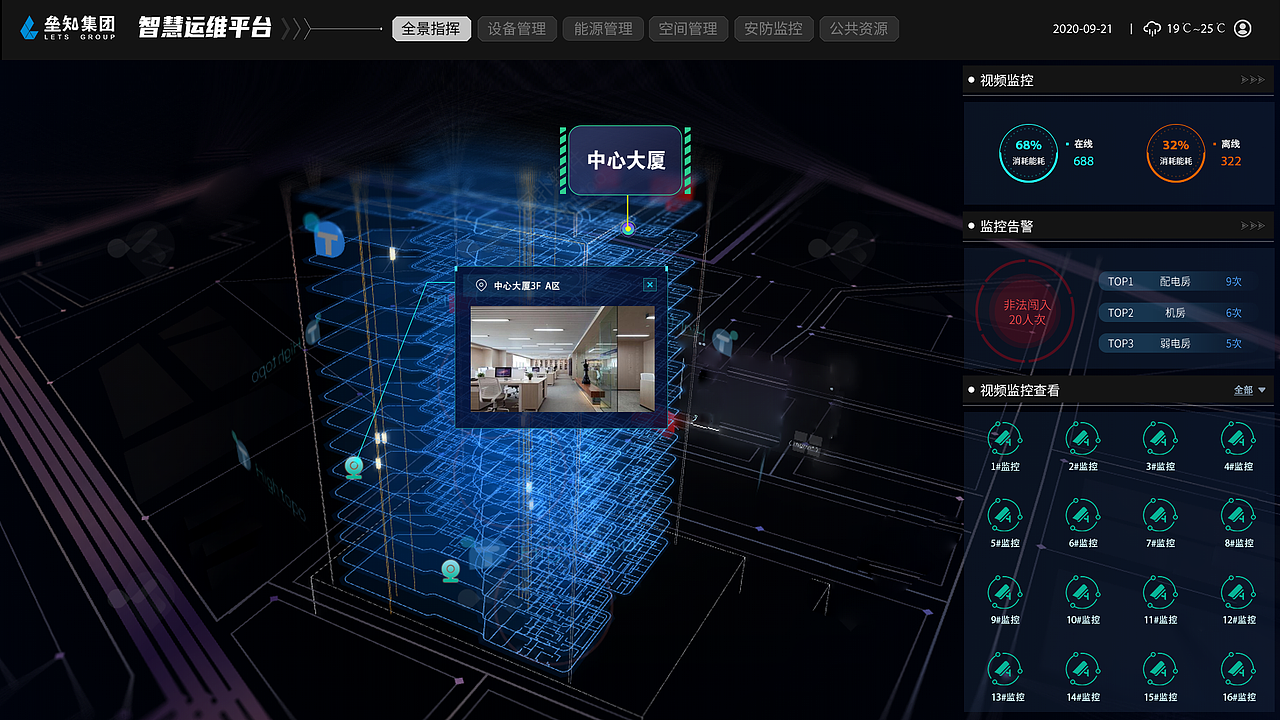Switch to the 设备管理 tab
The width and height of the screenshot is (1280, 720).
516,29
